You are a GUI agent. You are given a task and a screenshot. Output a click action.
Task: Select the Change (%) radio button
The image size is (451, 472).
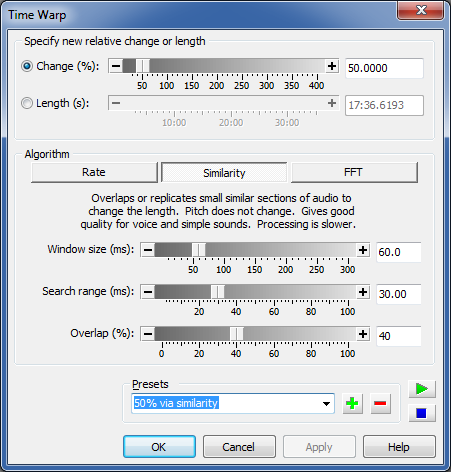coord(27,66)
